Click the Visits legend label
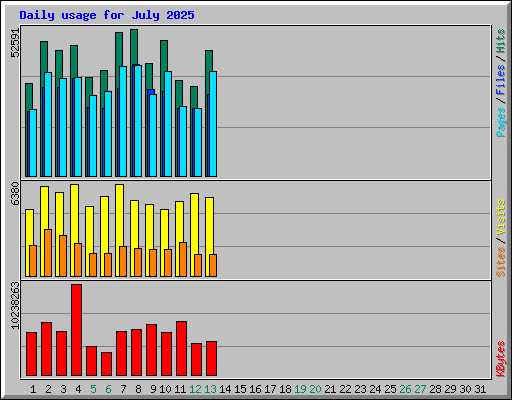 pos(501,217)
